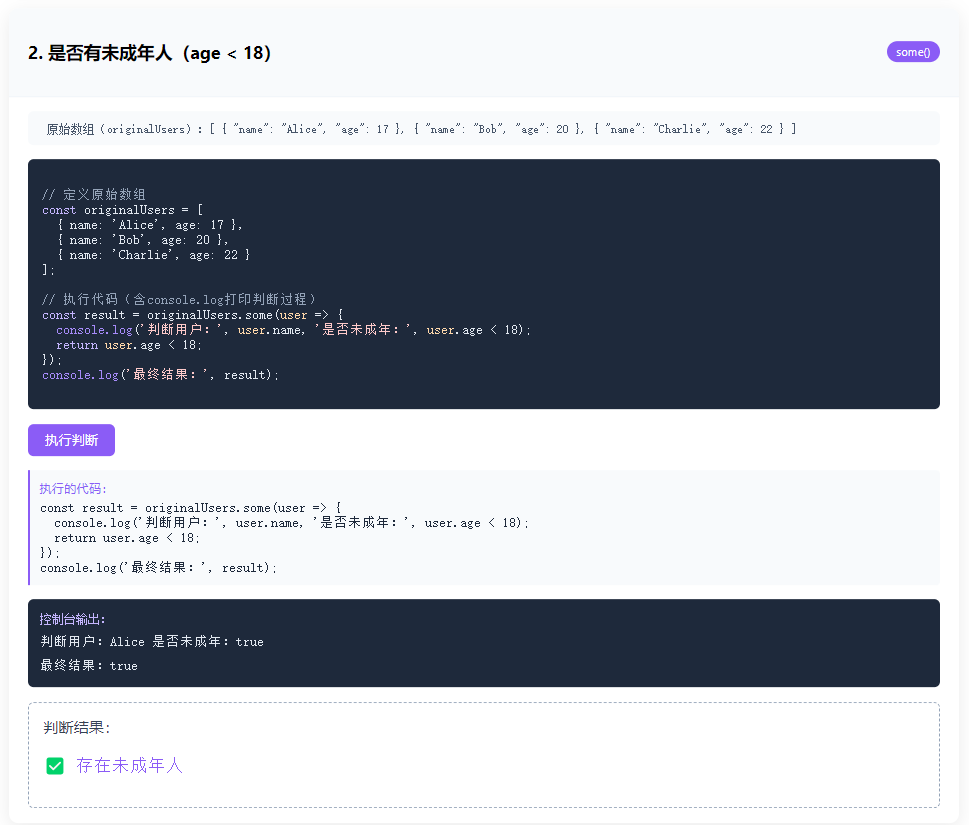Click console output 判断用户： Alice 是否未成年： true
The width and height of the screenshot is (969, 825).
152,642
